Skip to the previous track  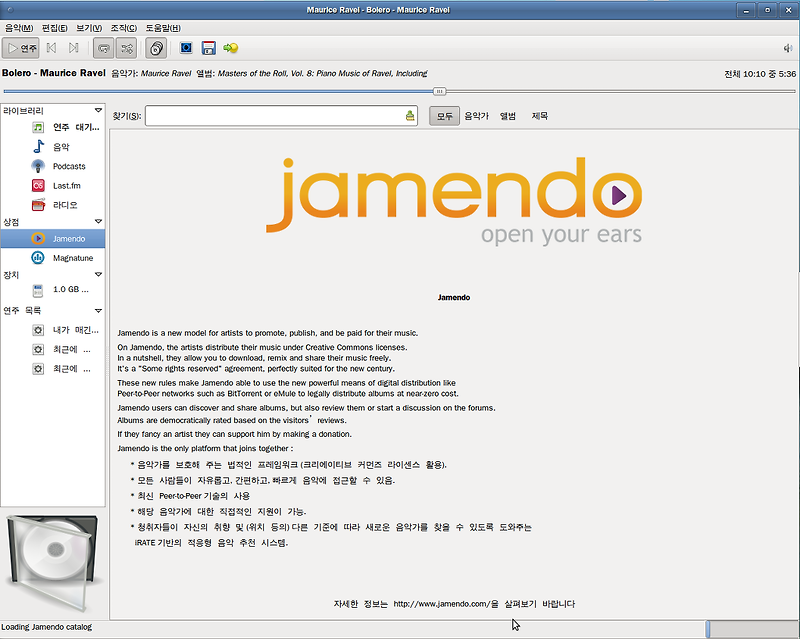pos(52,48)
